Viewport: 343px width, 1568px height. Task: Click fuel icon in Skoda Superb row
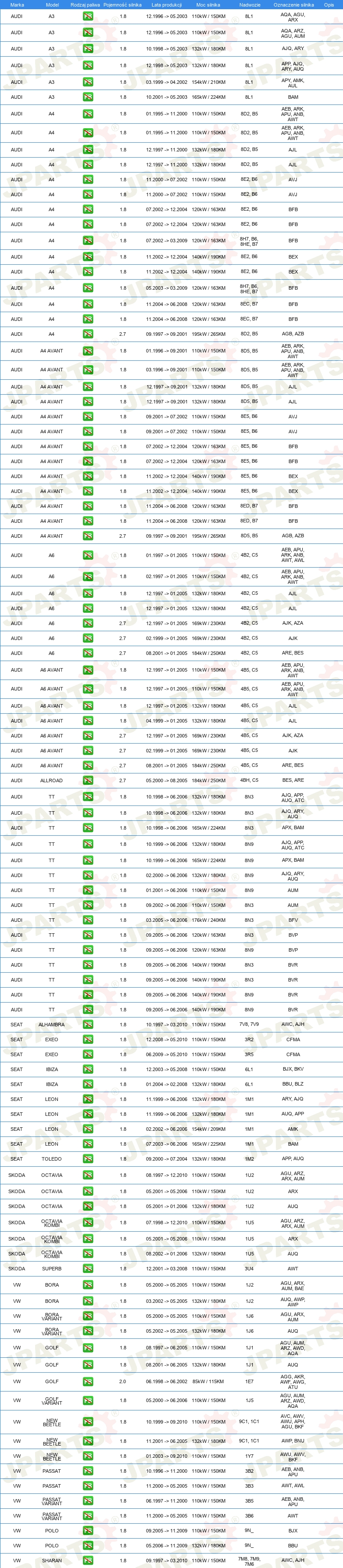pyautogui.click(x=88, y=1269)
